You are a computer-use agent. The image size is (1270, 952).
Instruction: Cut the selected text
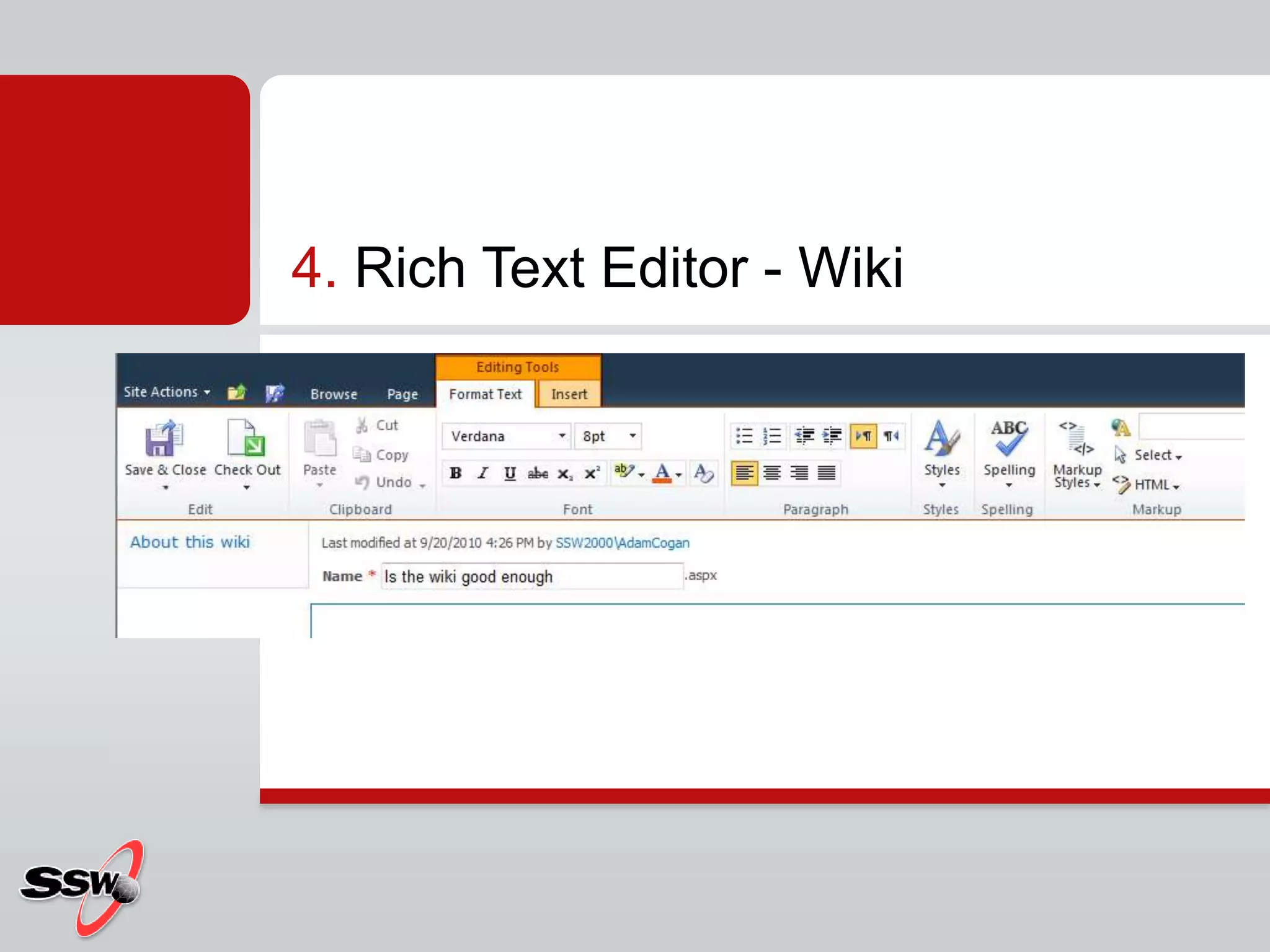[376, 425]
